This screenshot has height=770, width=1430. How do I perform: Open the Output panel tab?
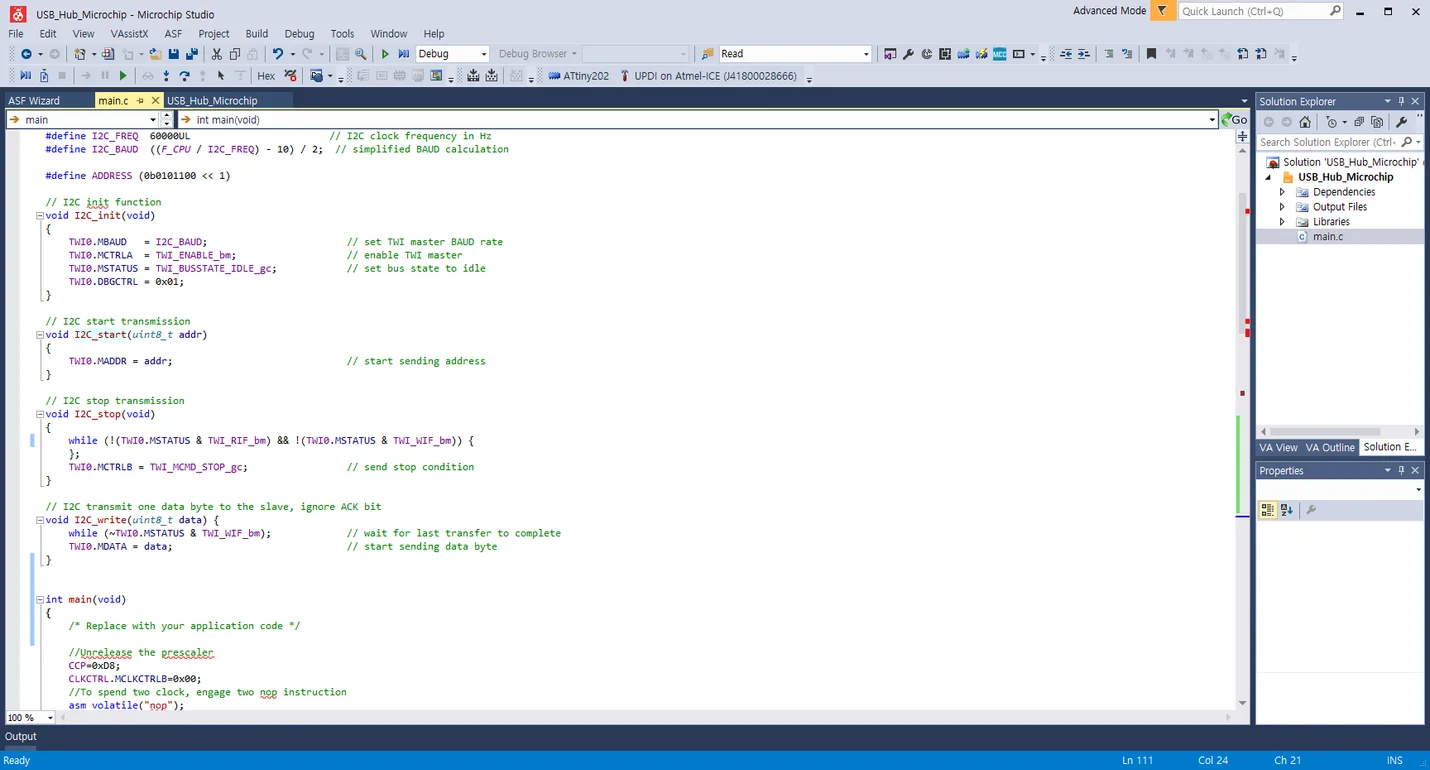pyautogui.click(x=20, y=736)
